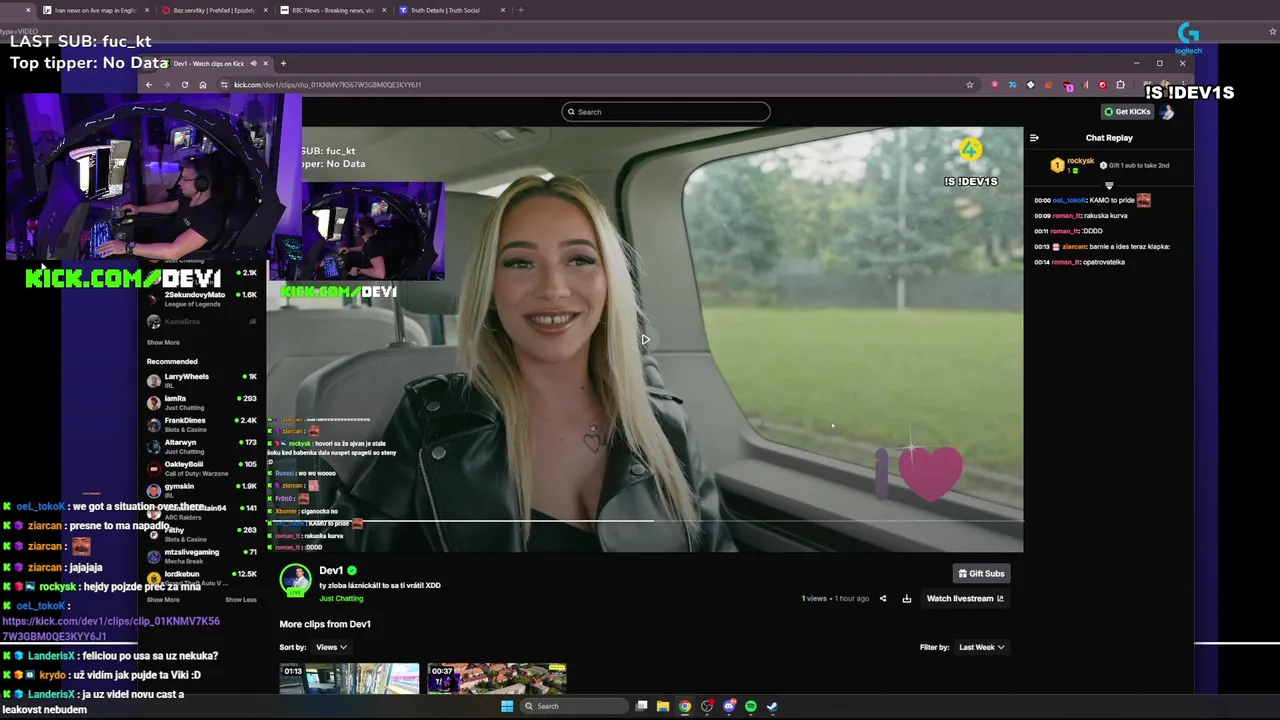Click oeL_tokoK message in Chat Replay
This screenshot has width=1280, height=720.
(x=1092, y=200)
